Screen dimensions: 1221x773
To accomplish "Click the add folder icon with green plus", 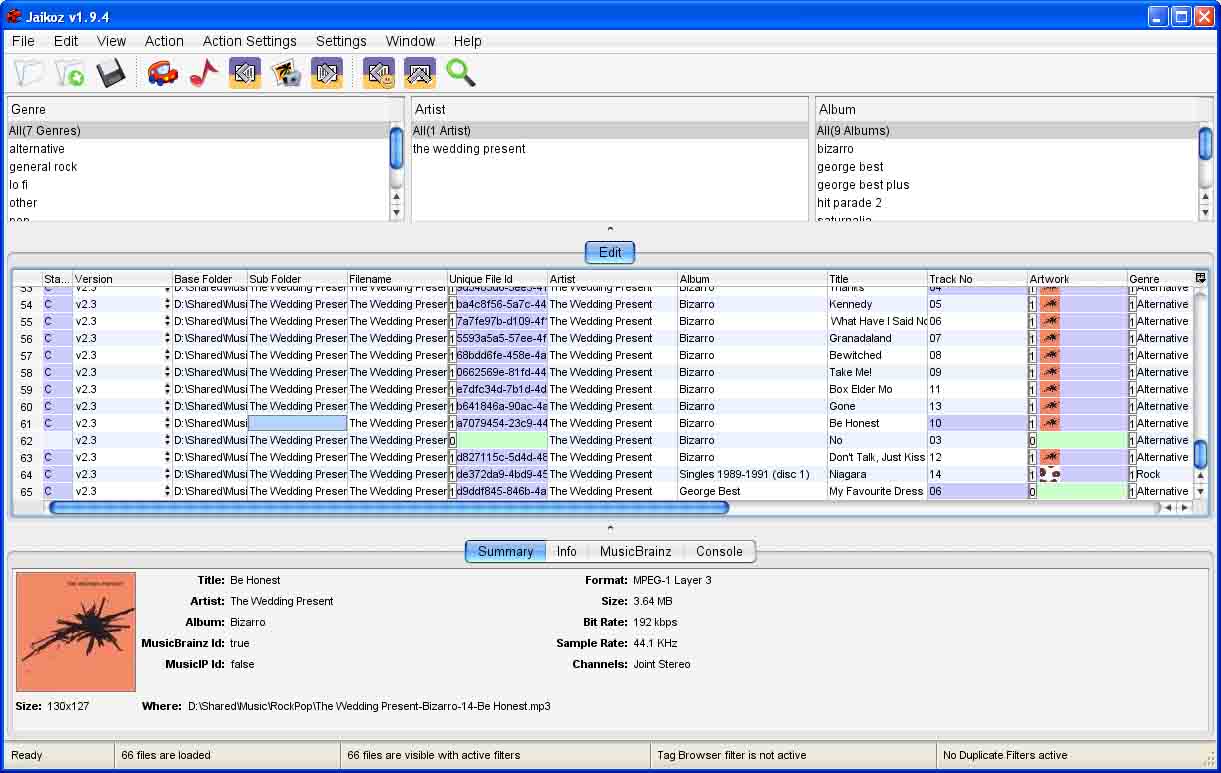I will click(x=70, y=73).
